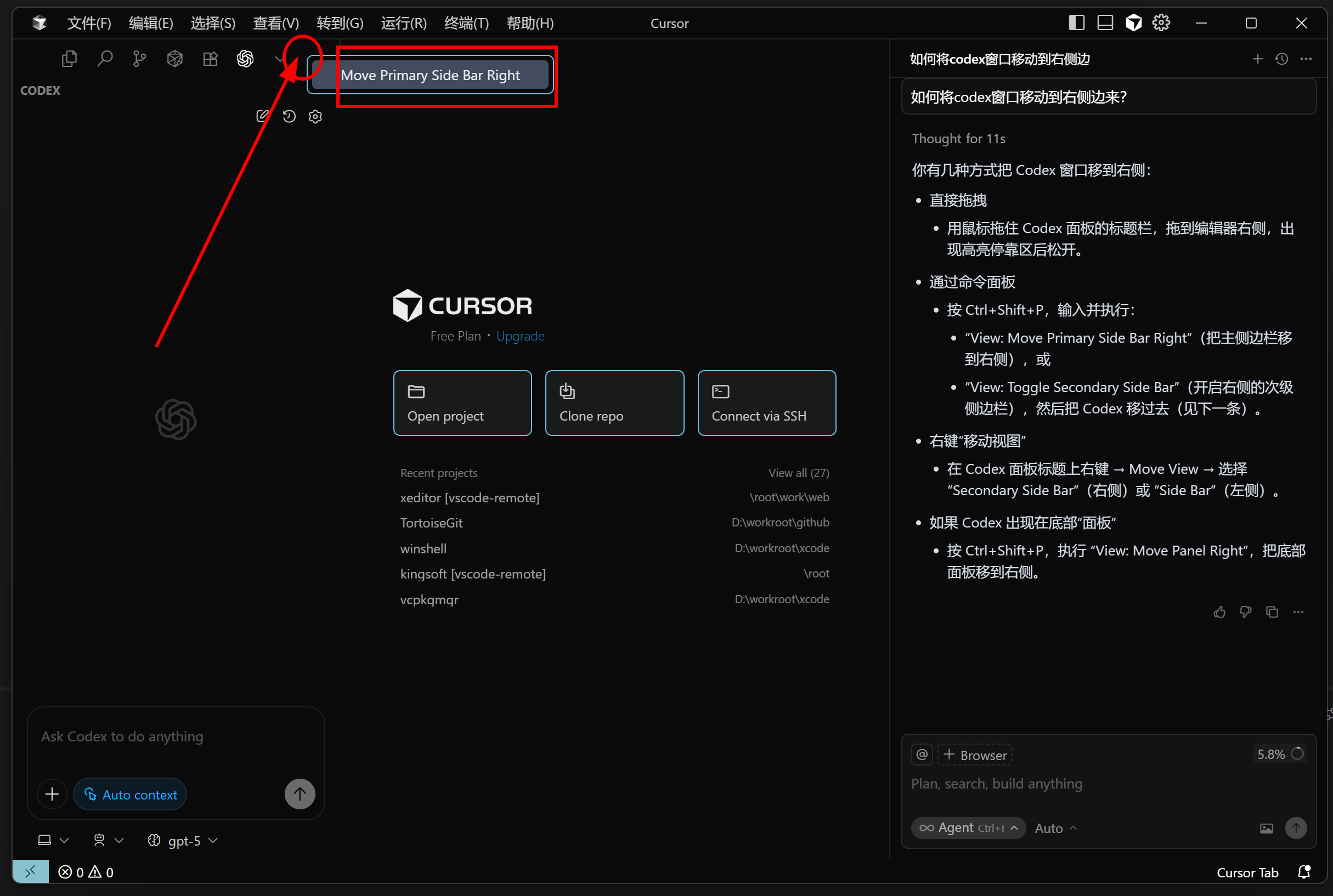Open the Explorer files icon
The image size is (1333, 896).
[x=69, y=58]
